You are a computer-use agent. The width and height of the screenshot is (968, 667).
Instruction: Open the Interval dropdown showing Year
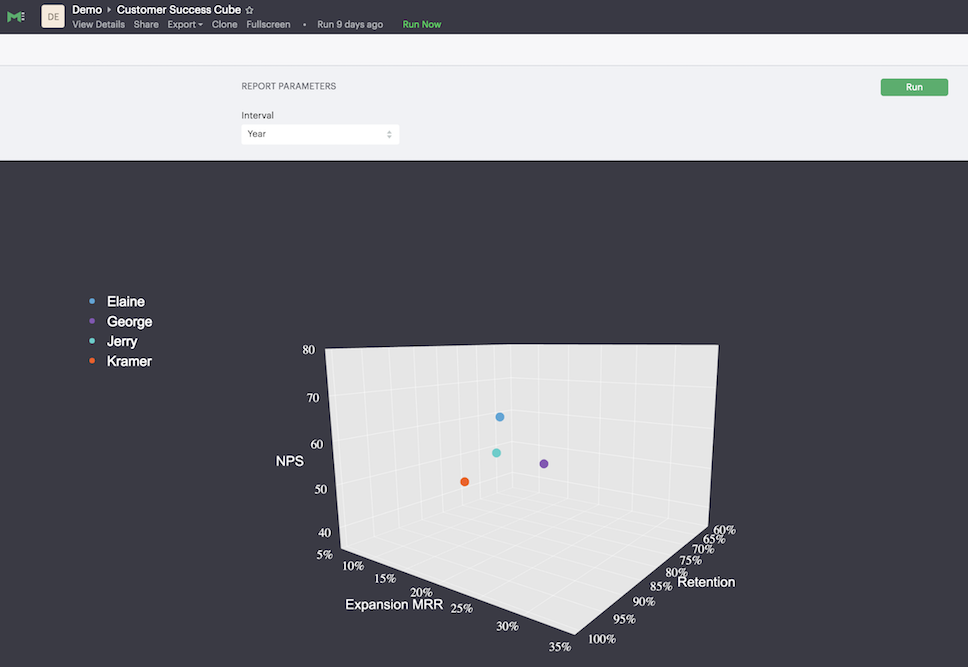[x=320, y=133]
